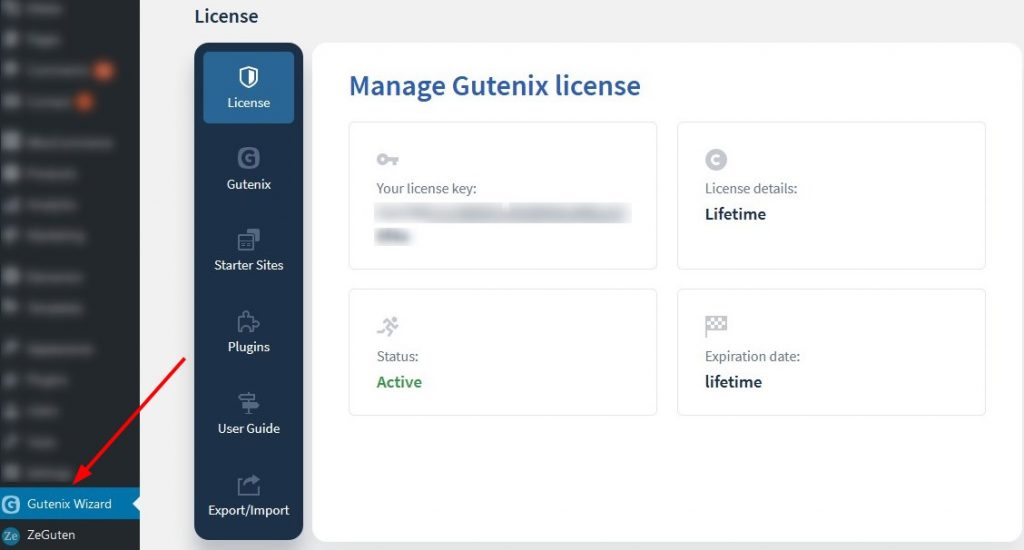
Task: Click the blurred license key value
Action: tap(503, 223)
